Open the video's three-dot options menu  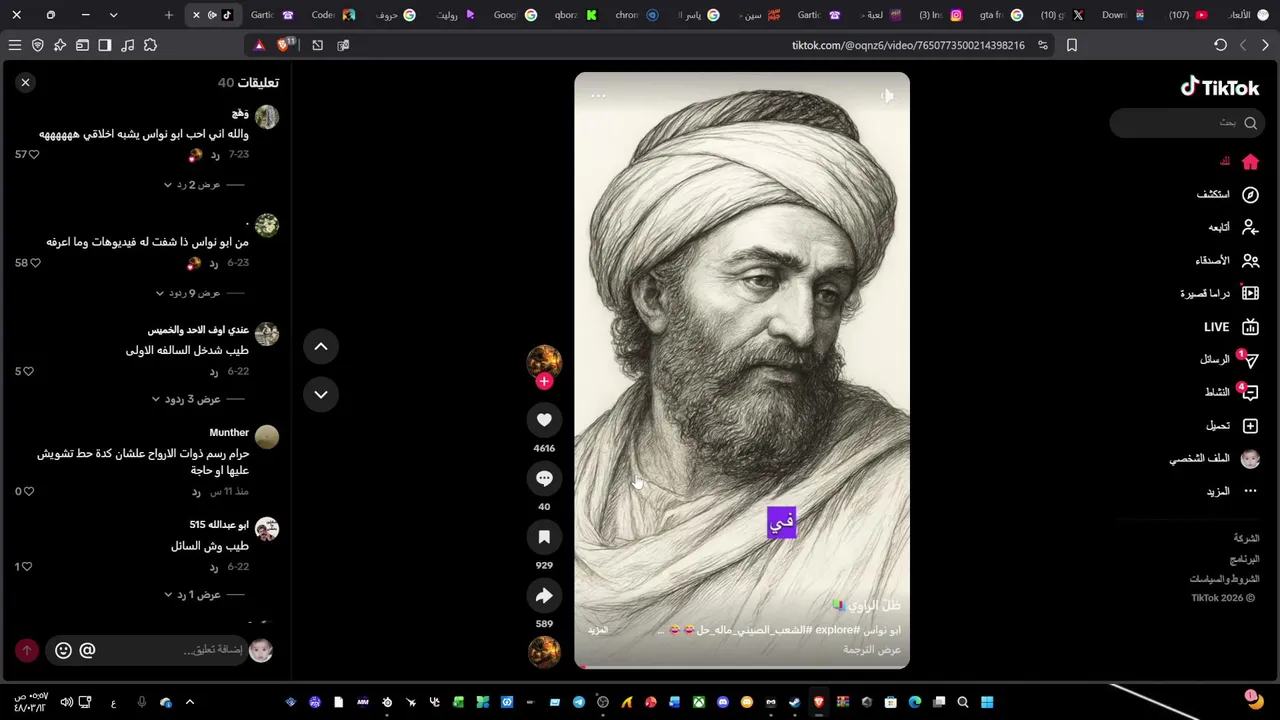pyautogui.click(x=598, y=96)
